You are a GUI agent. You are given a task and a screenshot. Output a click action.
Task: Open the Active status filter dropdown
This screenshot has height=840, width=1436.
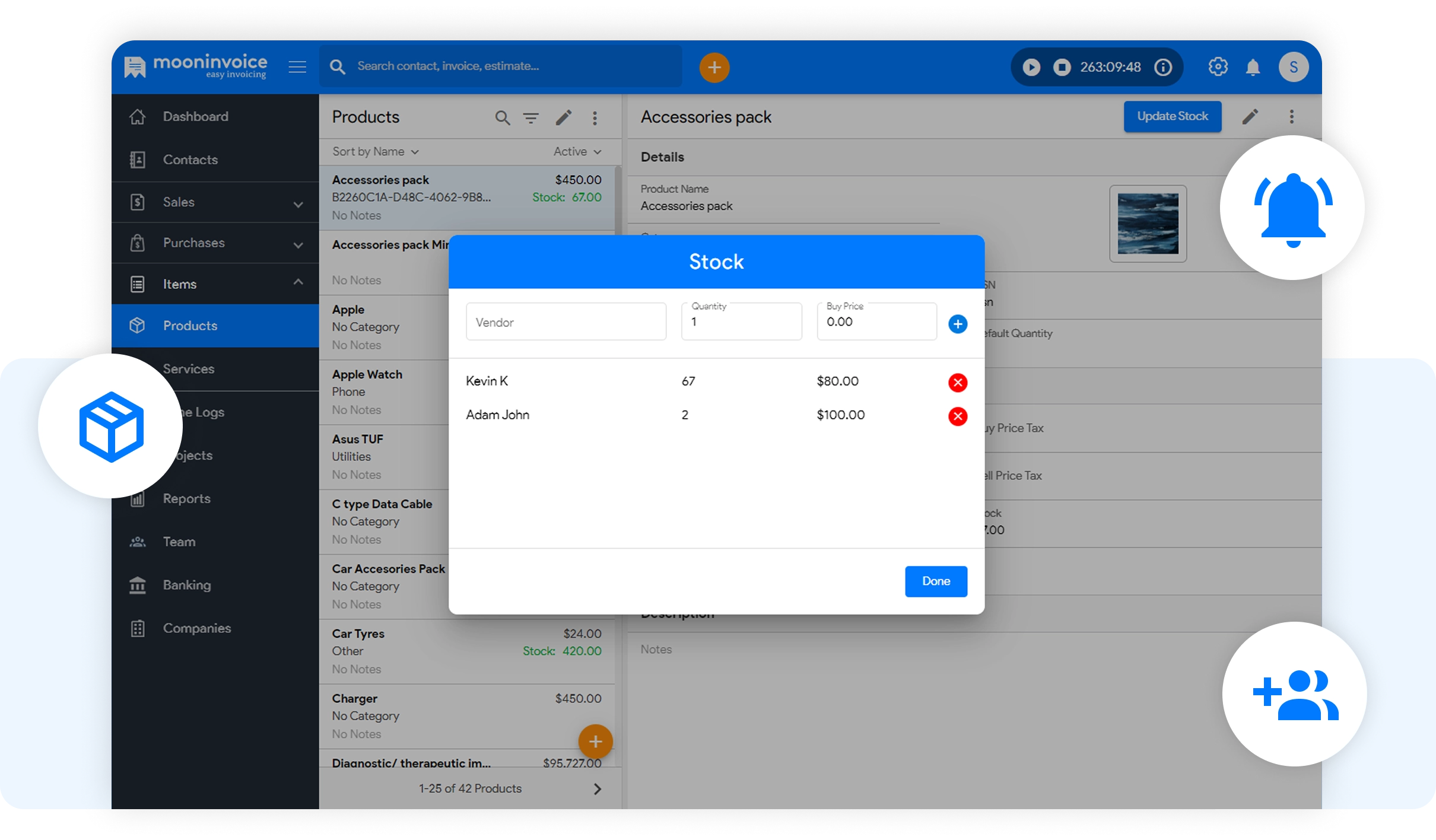tap(577, 152)
